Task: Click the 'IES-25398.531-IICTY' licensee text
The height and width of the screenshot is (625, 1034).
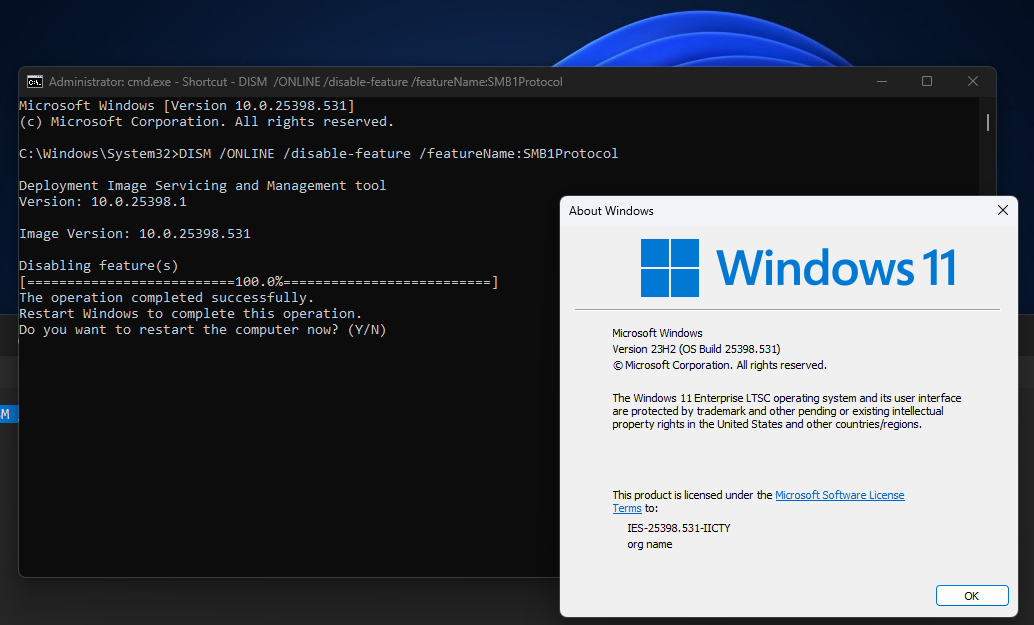Action: coord(679,528)
